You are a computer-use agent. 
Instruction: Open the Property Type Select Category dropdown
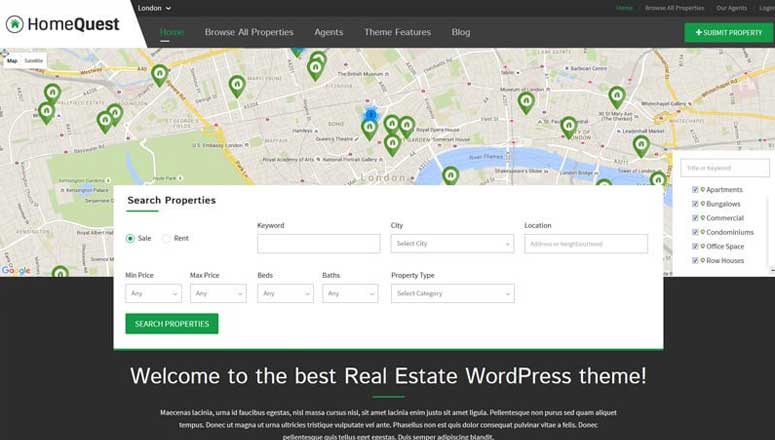pyautogui.click(x=452, y=293)
